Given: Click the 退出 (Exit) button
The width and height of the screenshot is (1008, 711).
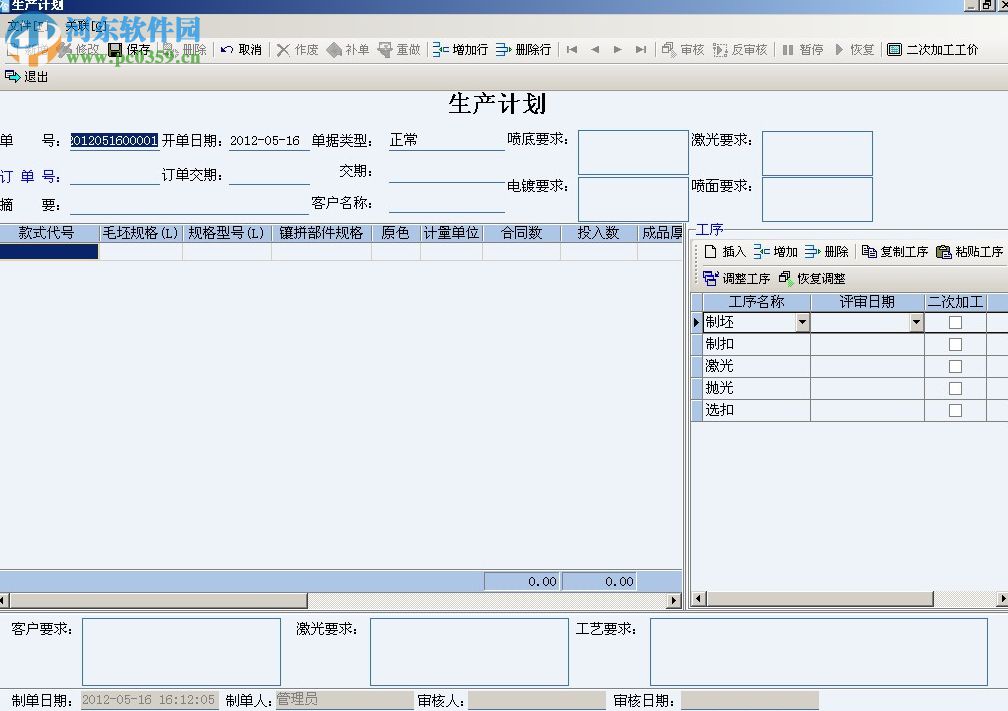Looking at the screenshot, I should [x=27, y=75].
